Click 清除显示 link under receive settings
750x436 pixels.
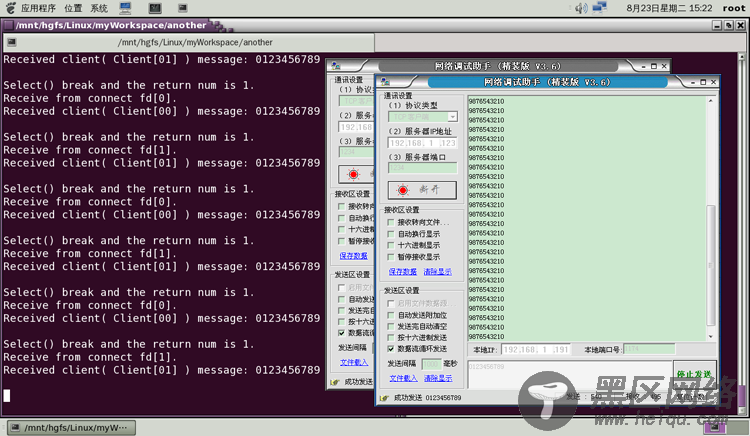[x=437, y=272]
